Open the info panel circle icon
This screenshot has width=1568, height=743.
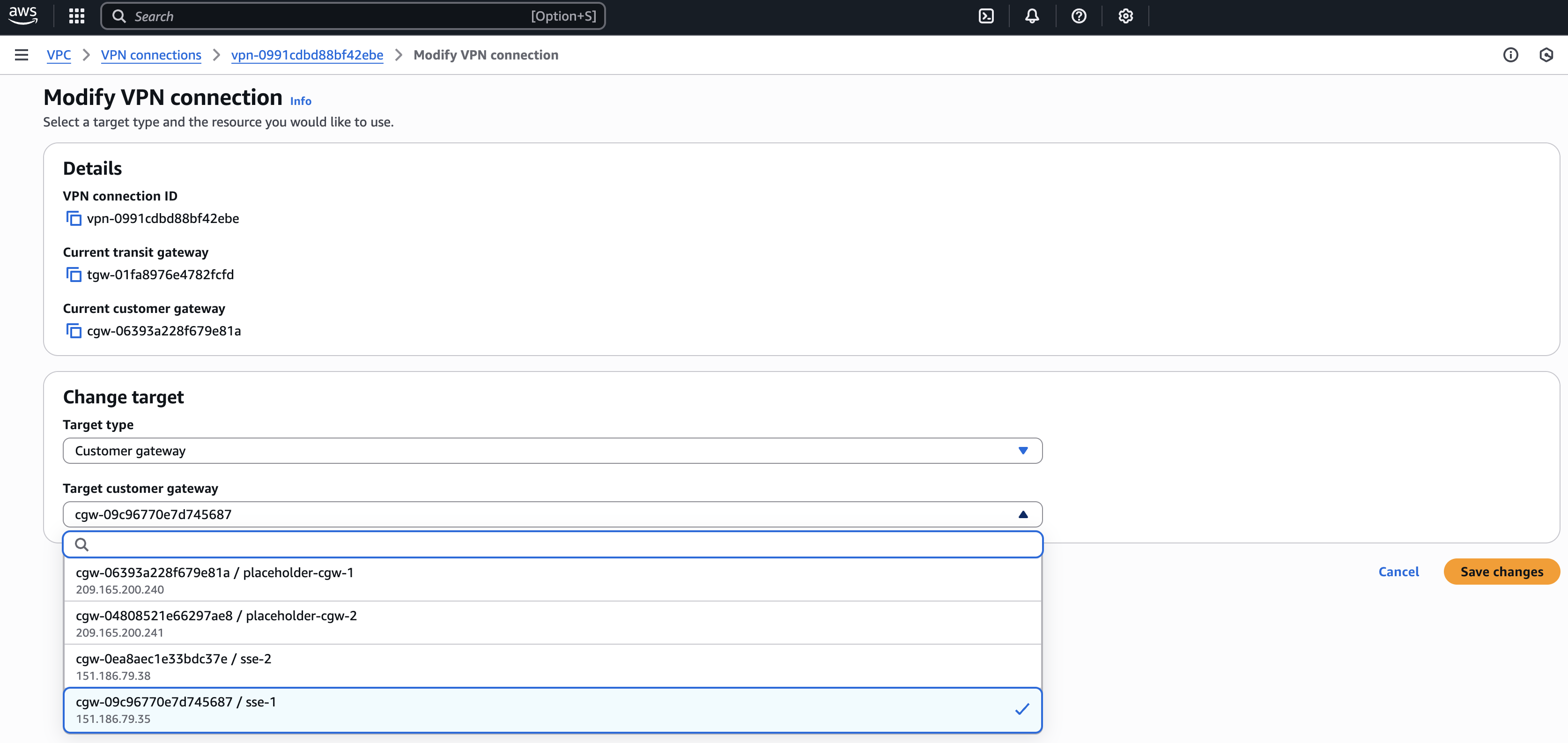pyautogui.click(x=1510, y=55)
